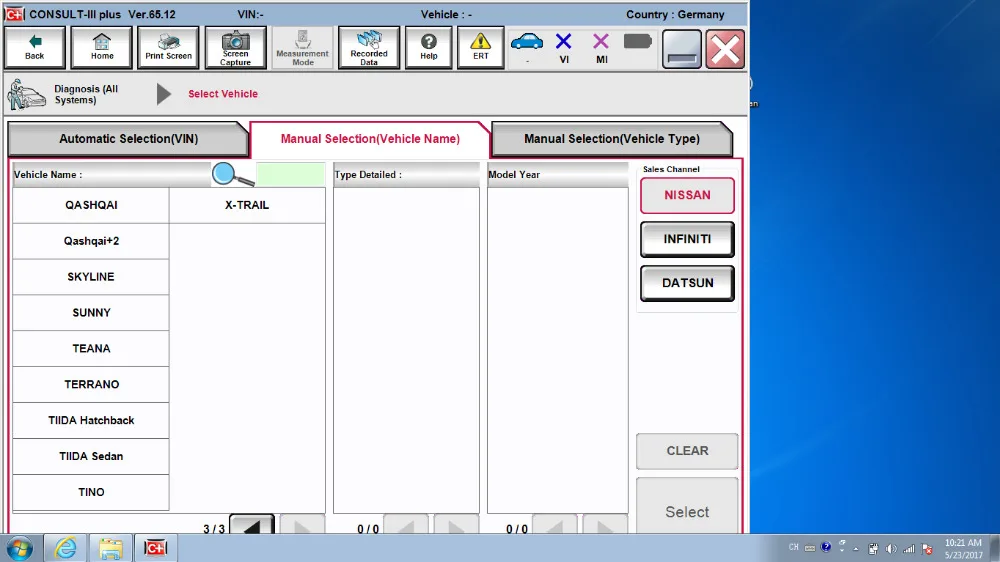Go to next Model Year page
1000x562 pixels.
coord(605,524)
